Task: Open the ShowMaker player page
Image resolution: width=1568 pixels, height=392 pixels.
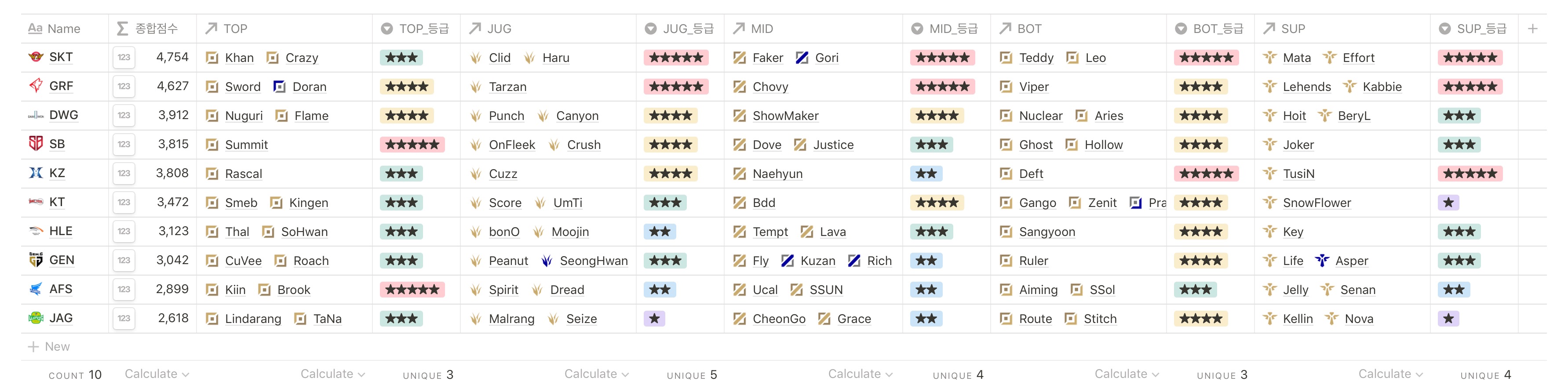Action: click(784, 116)
